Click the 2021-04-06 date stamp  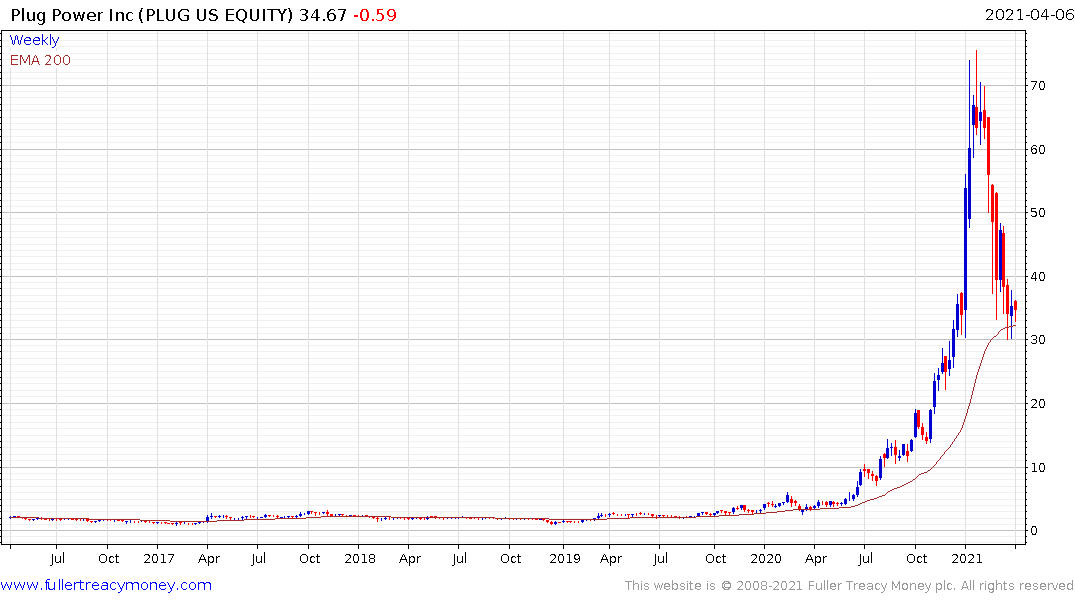pos(1024,15)
